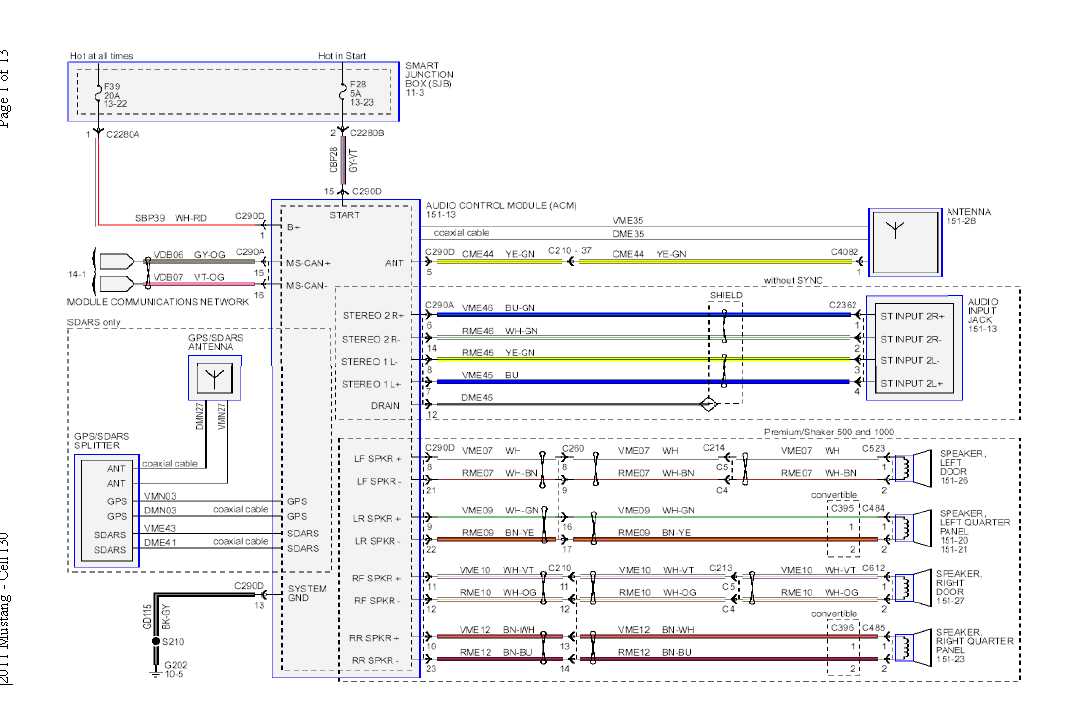Click the 'Hot in Start' label
1077x713 pixels.
coord(342,56)
